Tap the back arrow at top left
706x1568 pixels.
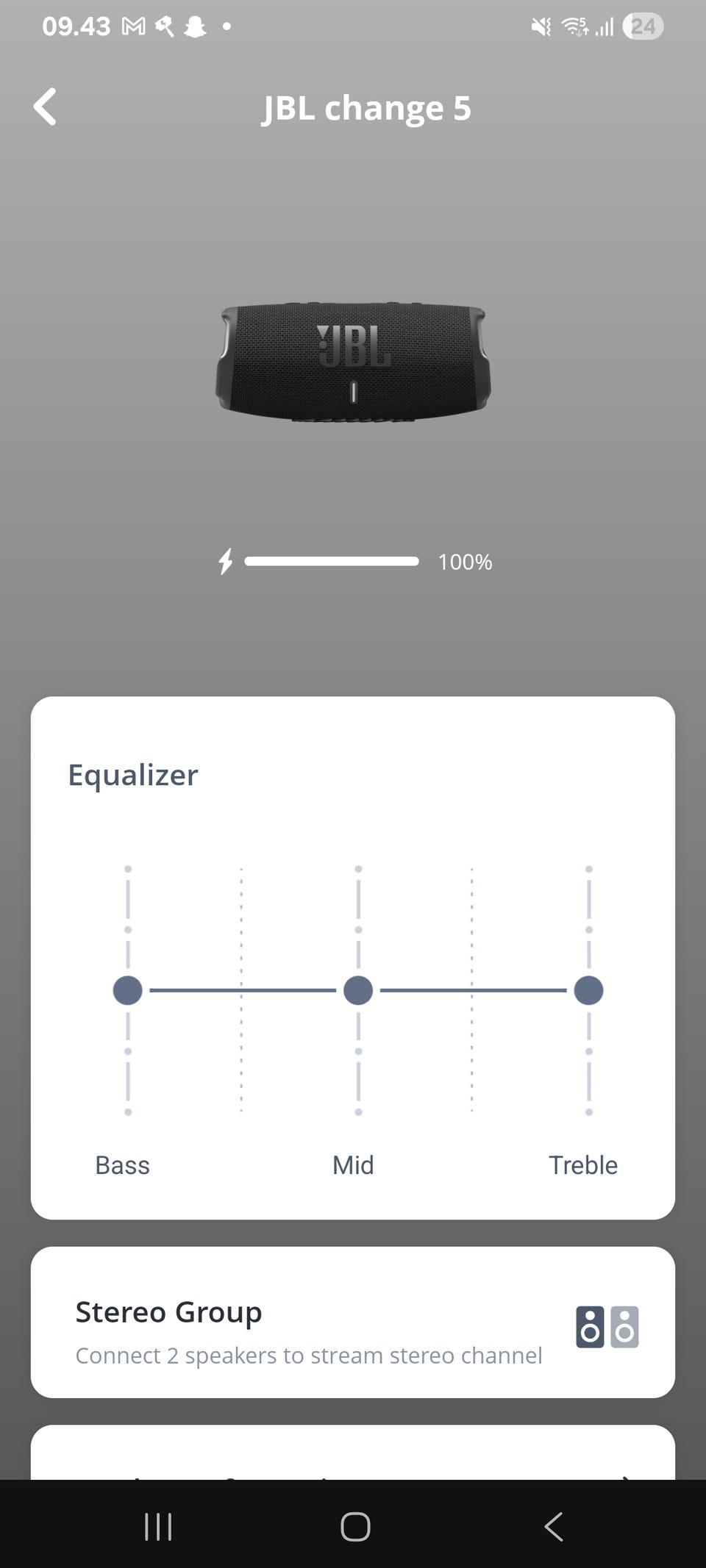click(46, 107)
